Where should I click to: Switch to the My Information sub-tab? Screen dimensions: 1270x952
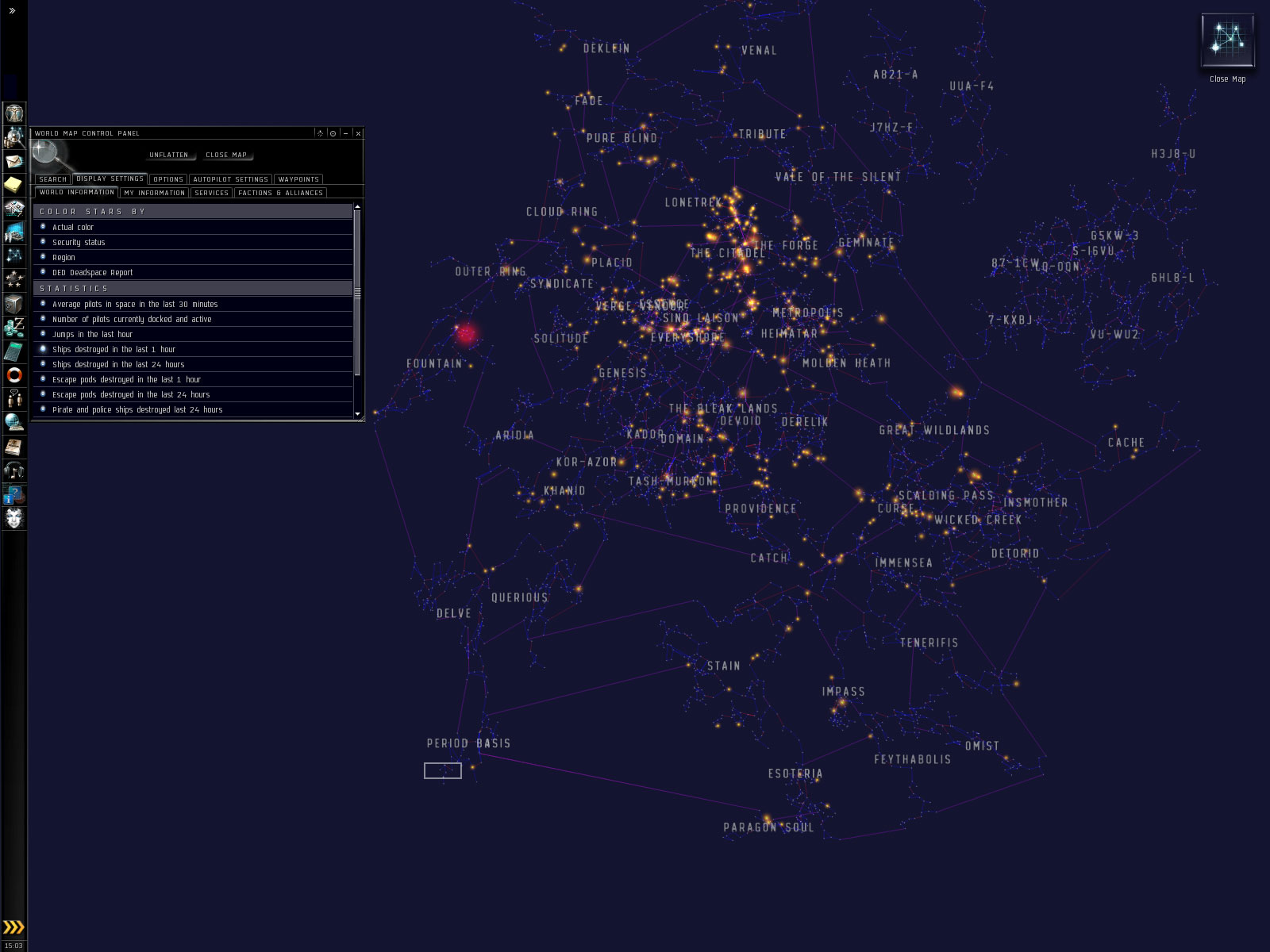tap(155, 193)
